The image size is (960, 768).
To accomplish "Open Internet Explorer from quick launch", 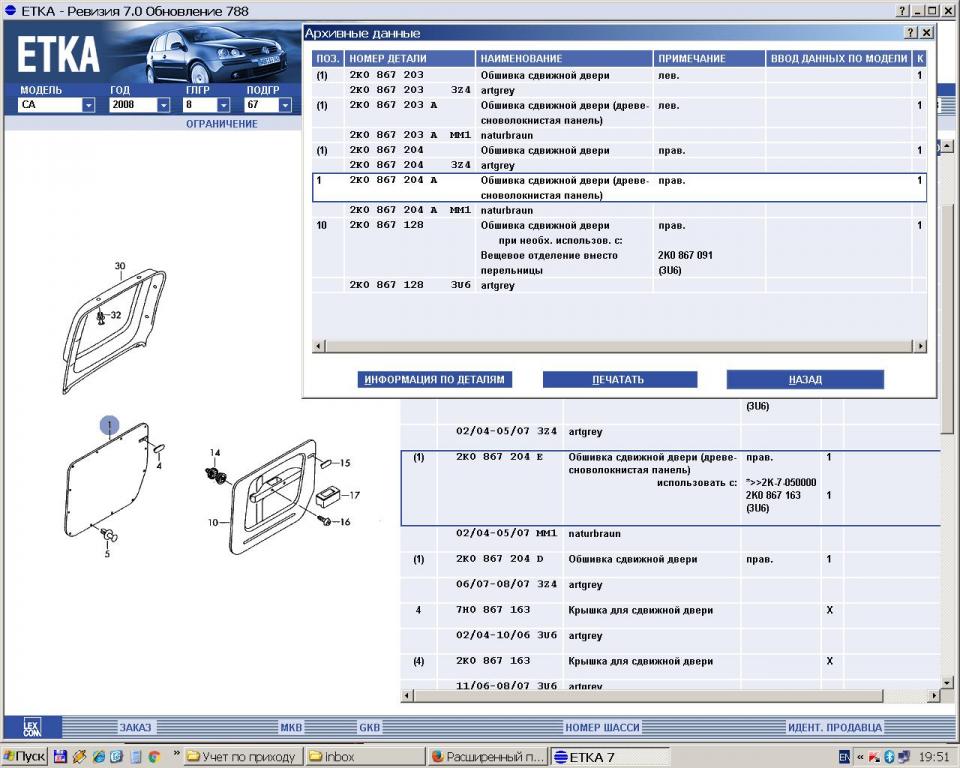I will click(x=99, y=756).
